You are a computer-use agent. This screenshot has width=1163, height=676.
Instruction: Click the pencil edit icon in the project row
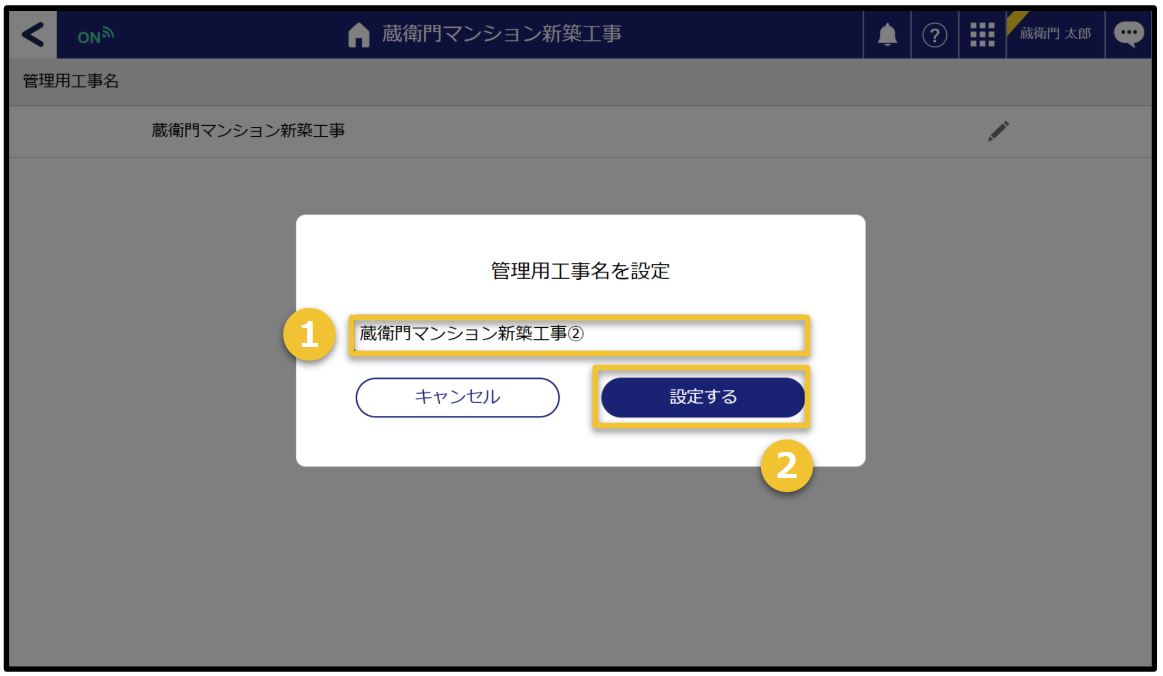tap(998, 131)
